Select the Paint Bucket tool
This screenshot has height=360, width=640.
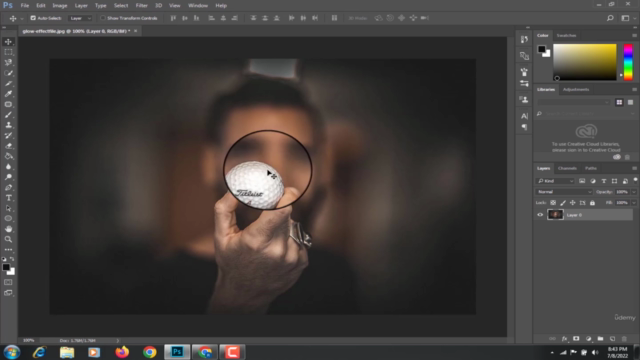(8, 156)
